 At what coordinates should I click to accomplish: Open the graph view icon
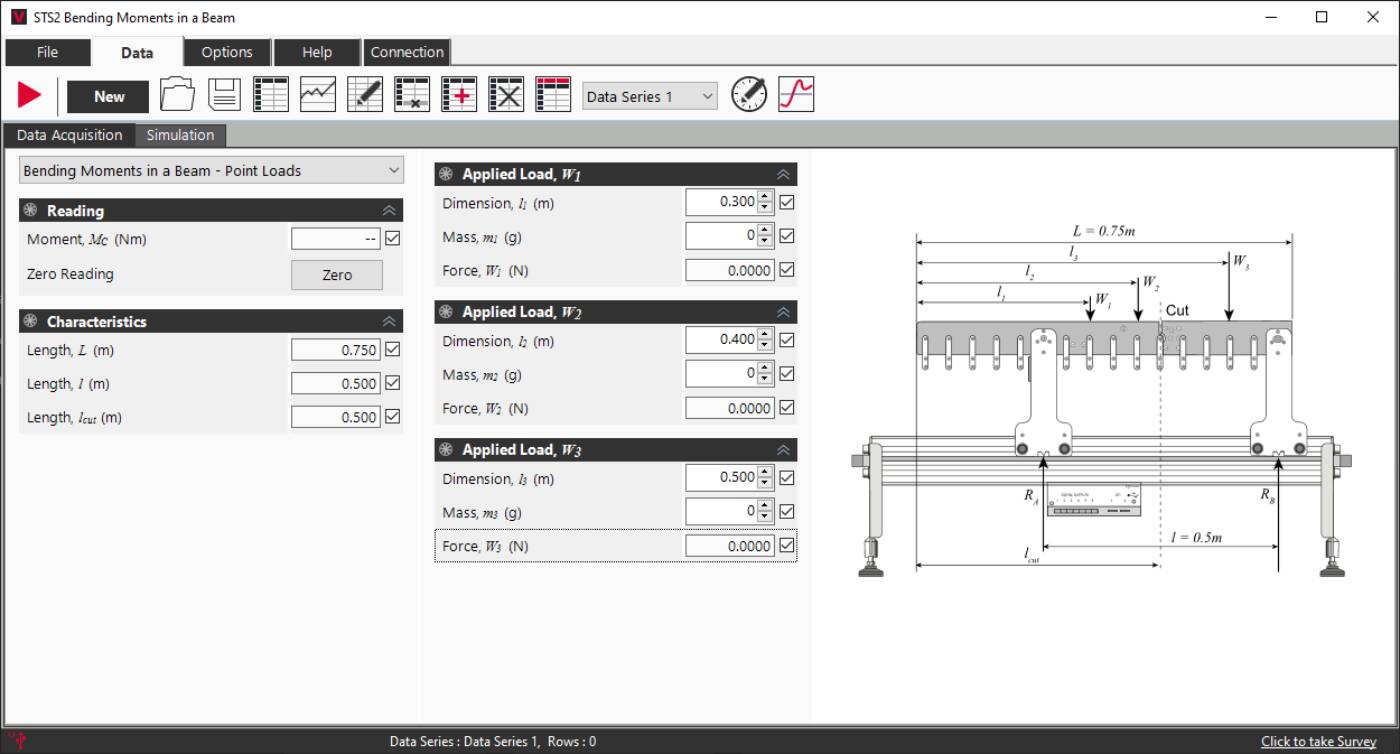click(317, 93)
